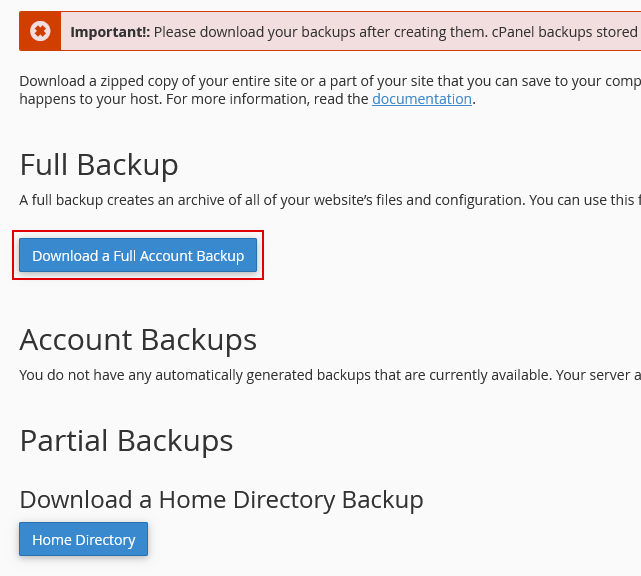641x576 pixels.
Task: Click the red error X icon
Action: [x=40, y=32]
